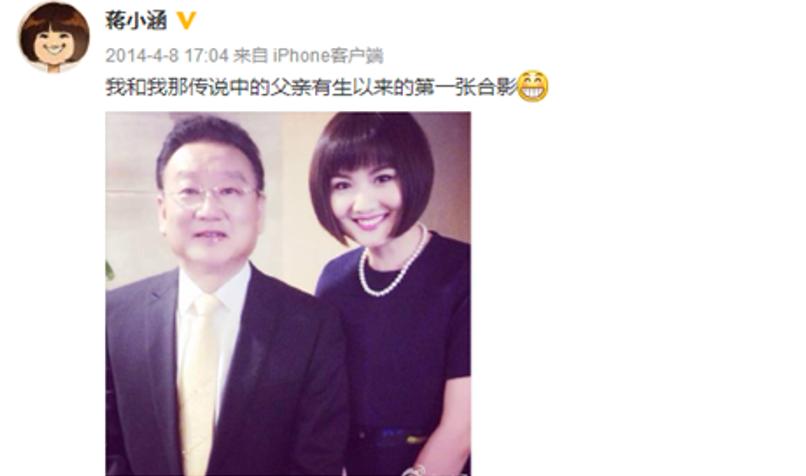Image resolution: width=806 pixels, height=476 pixels.
Task: Open the cartoon avatar profile picture
Action: tap(53, 38)
